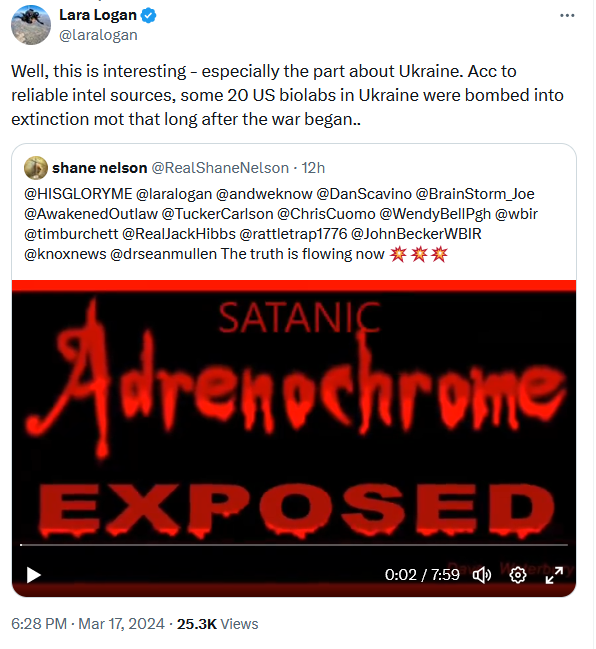Viewport: 596px width, 649px height.
Task: View the 25.3K Views count
Action: [x=218, y=624]
